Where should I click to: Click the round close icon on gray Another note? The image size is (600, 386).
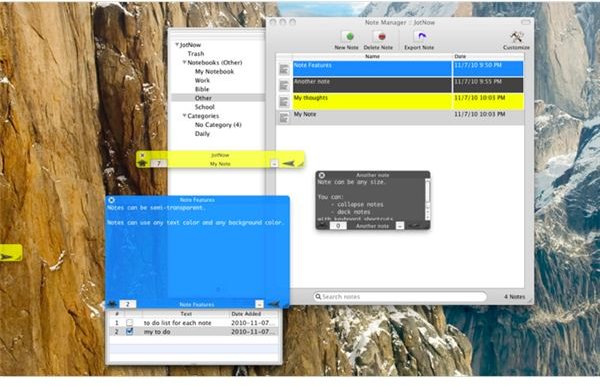tap(322, 175)
